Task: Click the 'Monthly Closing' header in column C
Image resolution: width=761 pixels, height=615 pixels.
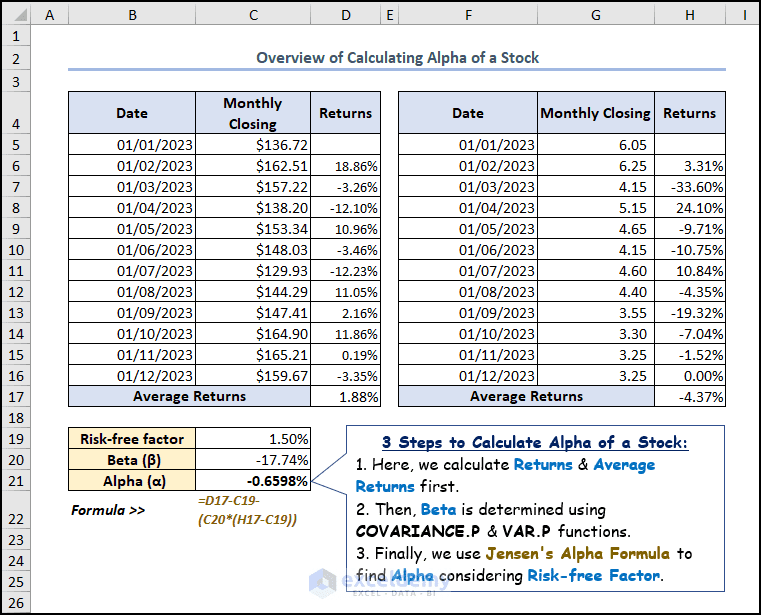Action: [x=253, y=113]
